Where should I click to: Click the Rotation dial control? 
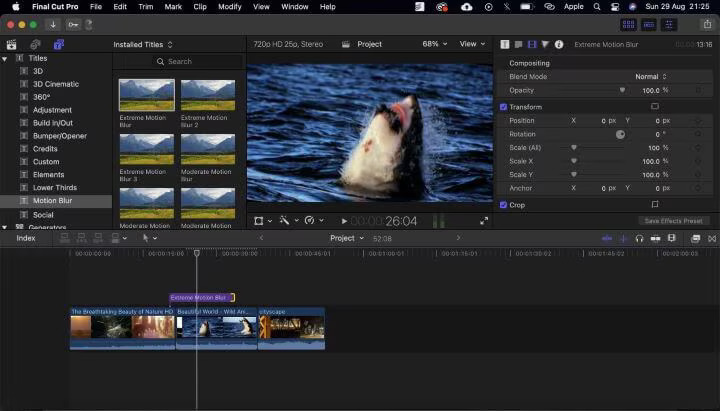pos(620,134)
